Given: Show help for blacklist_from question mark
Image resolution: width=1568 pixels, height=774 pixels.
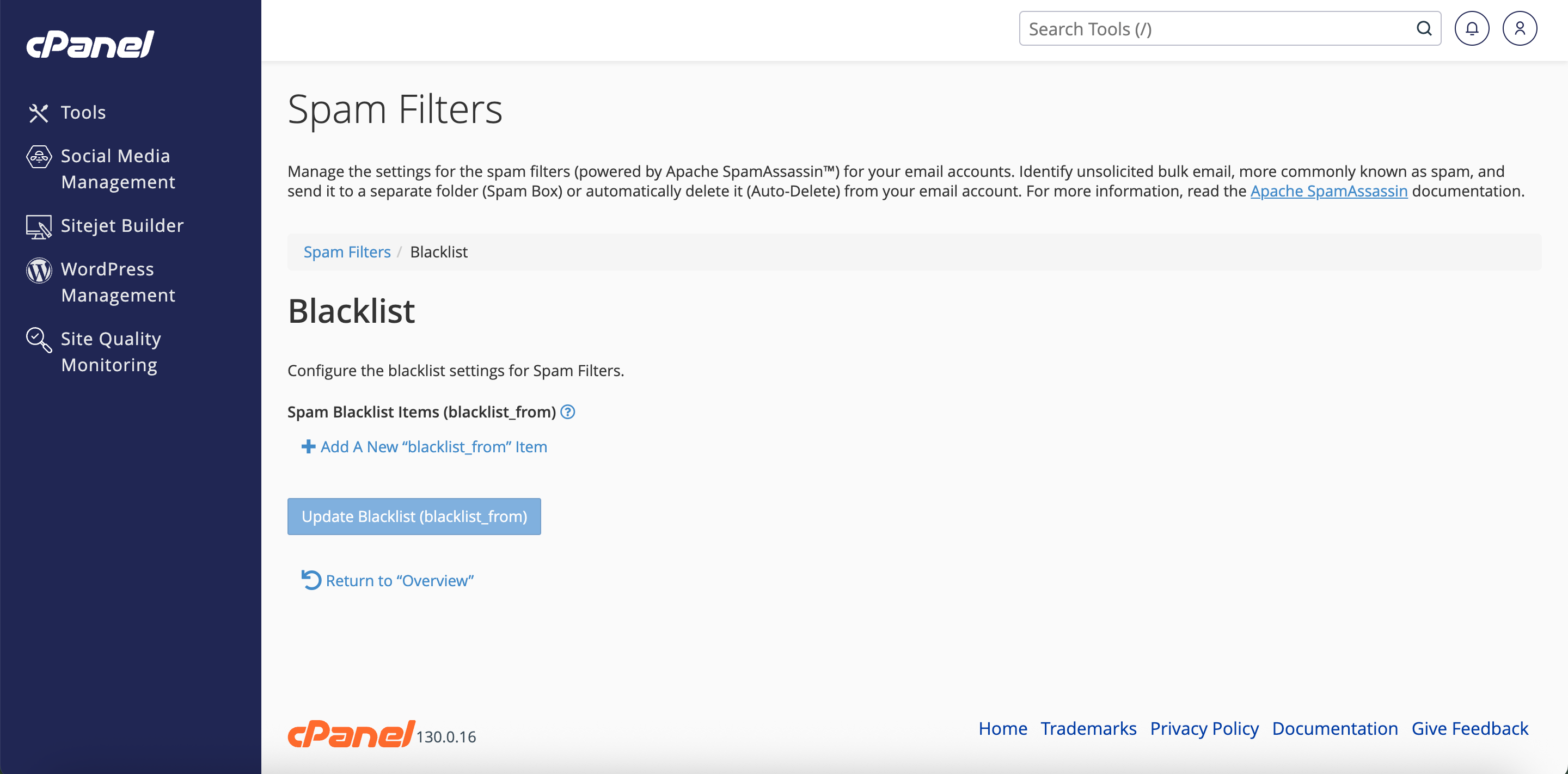Looking at the screenshot, I should click(567, 412).
